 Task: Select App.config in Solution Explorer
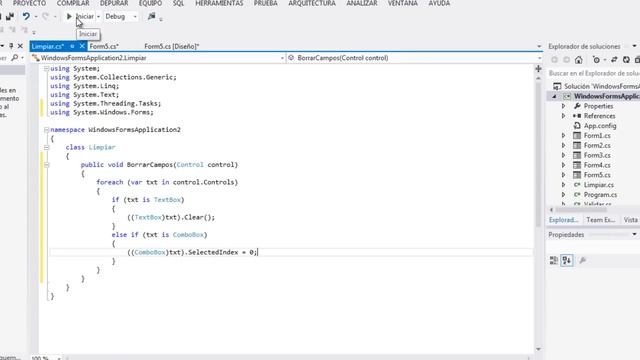[600, 126]
